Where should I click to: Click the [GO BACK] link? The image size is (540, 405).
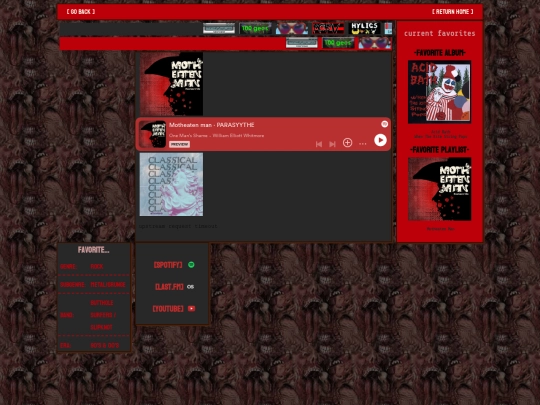81,12
